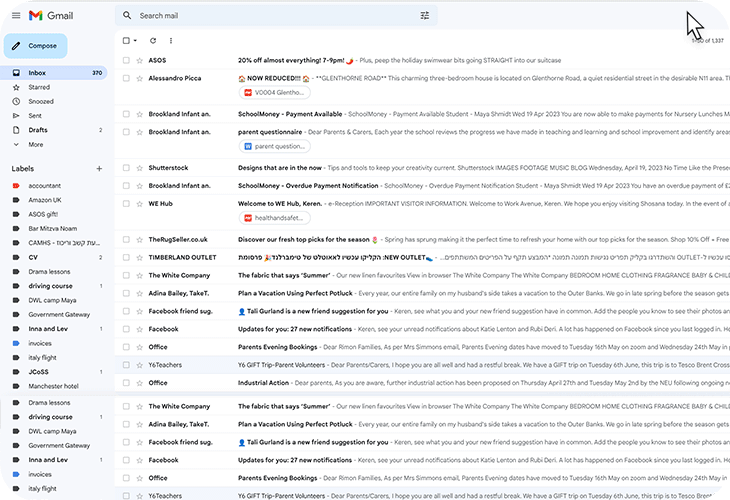Focus the Search mail field
This screenshot has height=500, width=730.
[277, 15]
